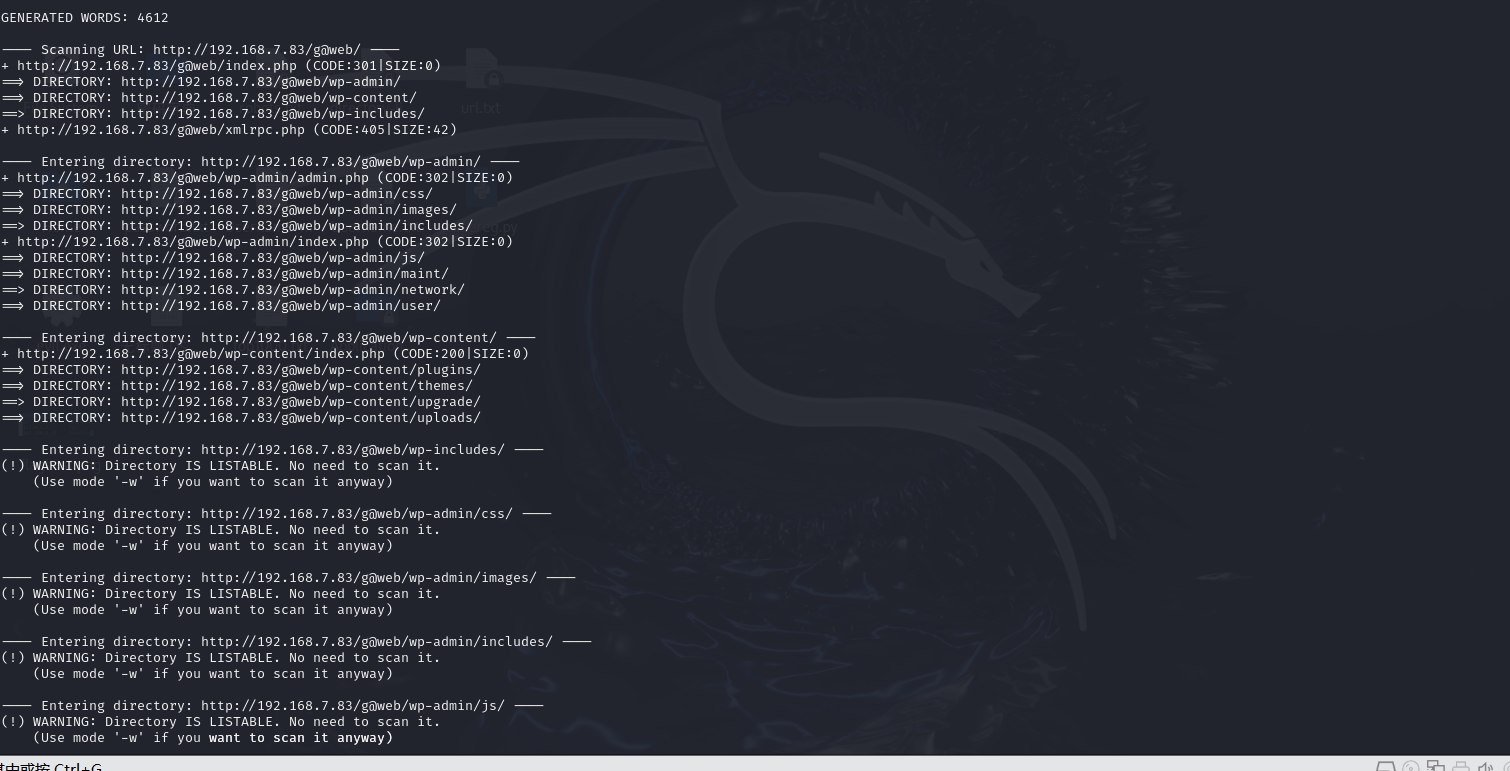Click the rightmost device icon in status bar
Image resolution: width=1510 pixels, height=771 pixels.
click(1506, 765)
